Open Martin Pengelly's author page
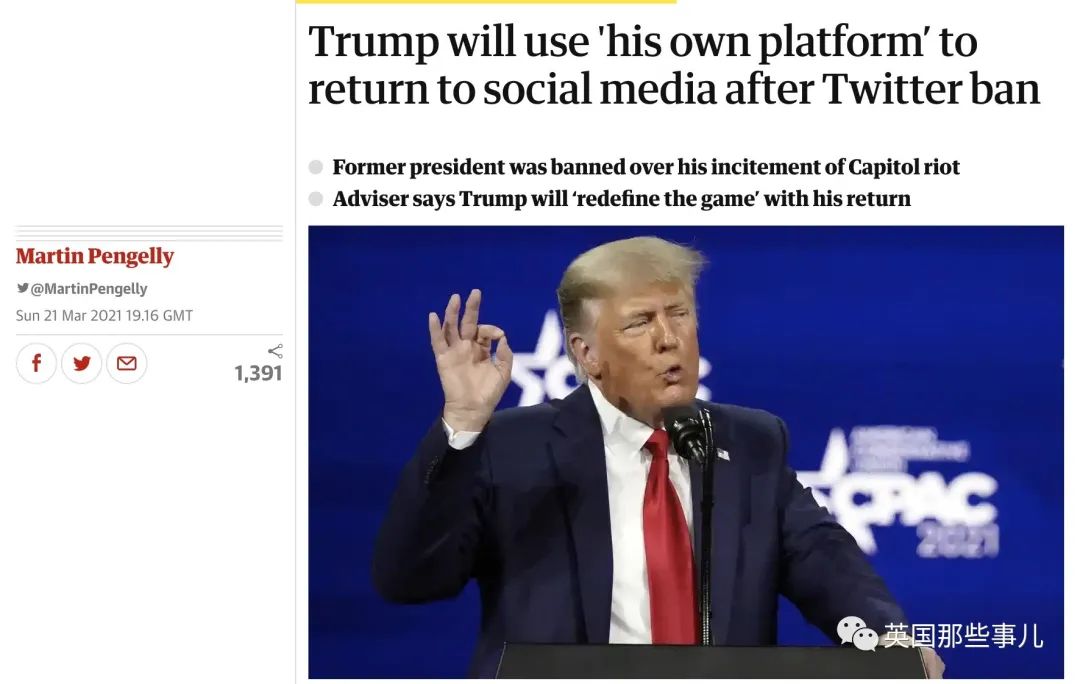The image size is (1080, 684). click(95, 257)
